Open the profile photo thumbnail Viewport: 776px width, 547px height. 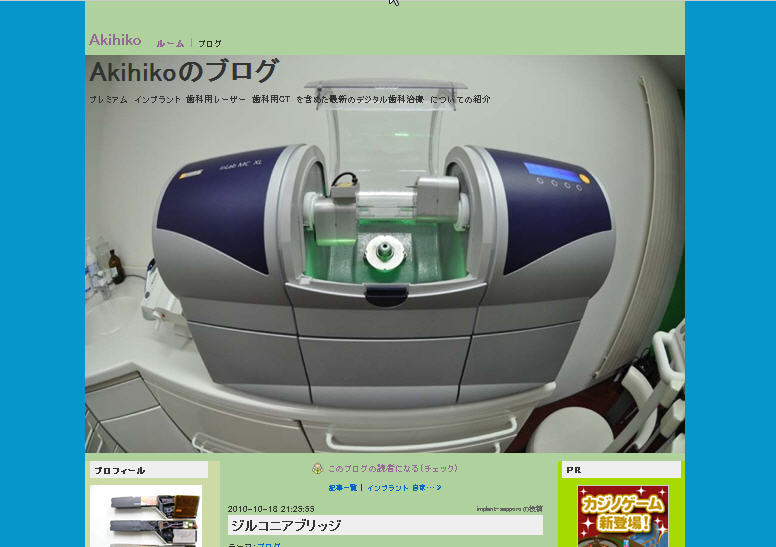point(146,517)
